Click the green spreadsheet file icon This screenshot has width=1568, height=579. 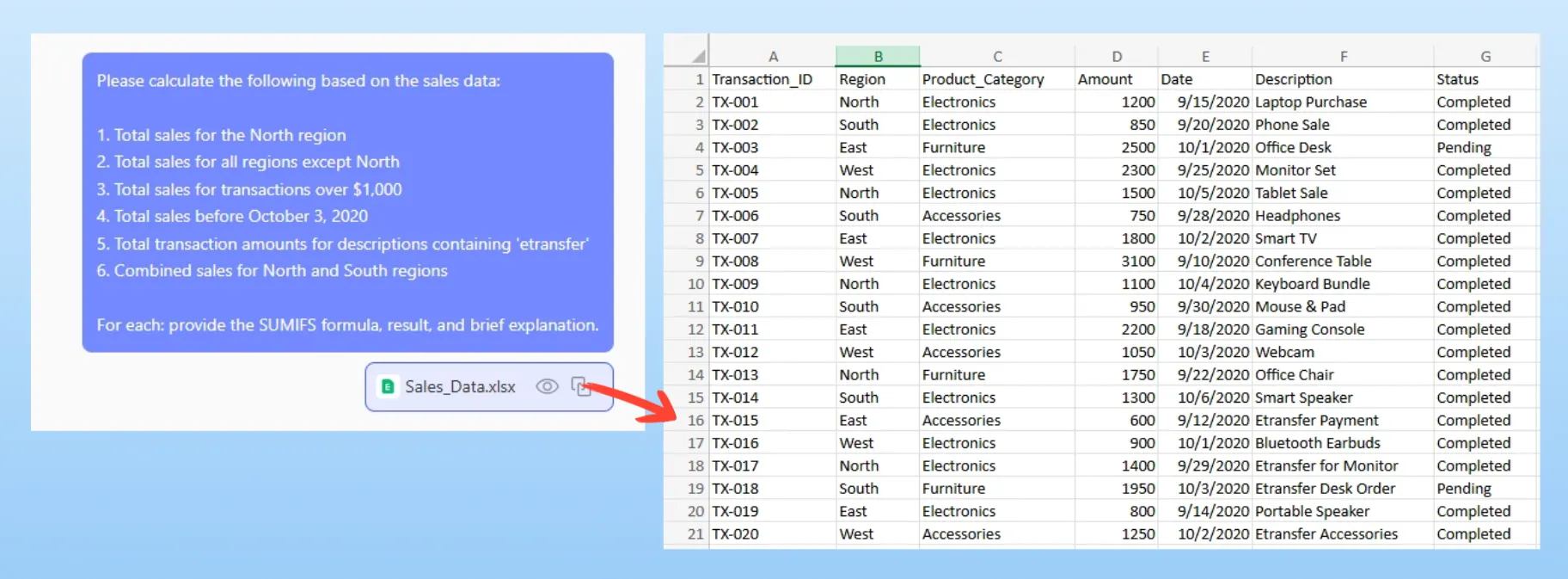pos(388,387)
